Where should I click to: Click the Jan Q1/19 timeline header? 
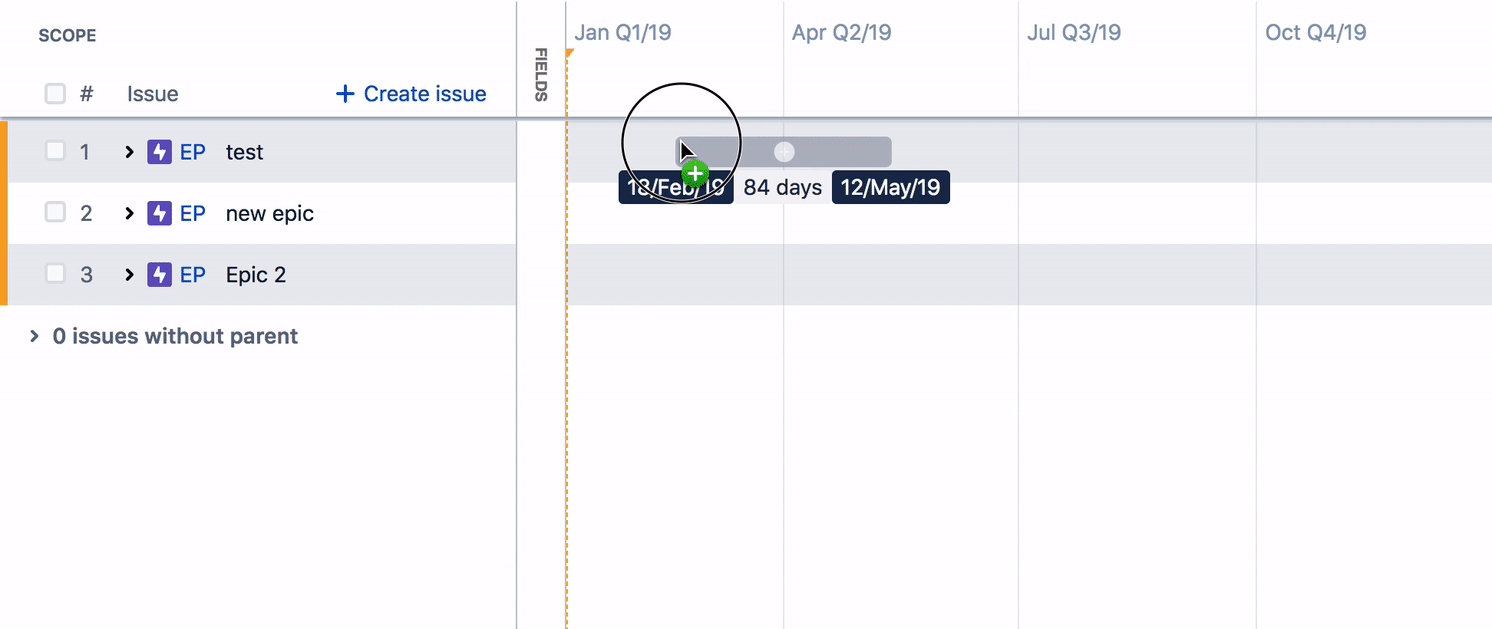pyautogui.click(x=622, y=33)
